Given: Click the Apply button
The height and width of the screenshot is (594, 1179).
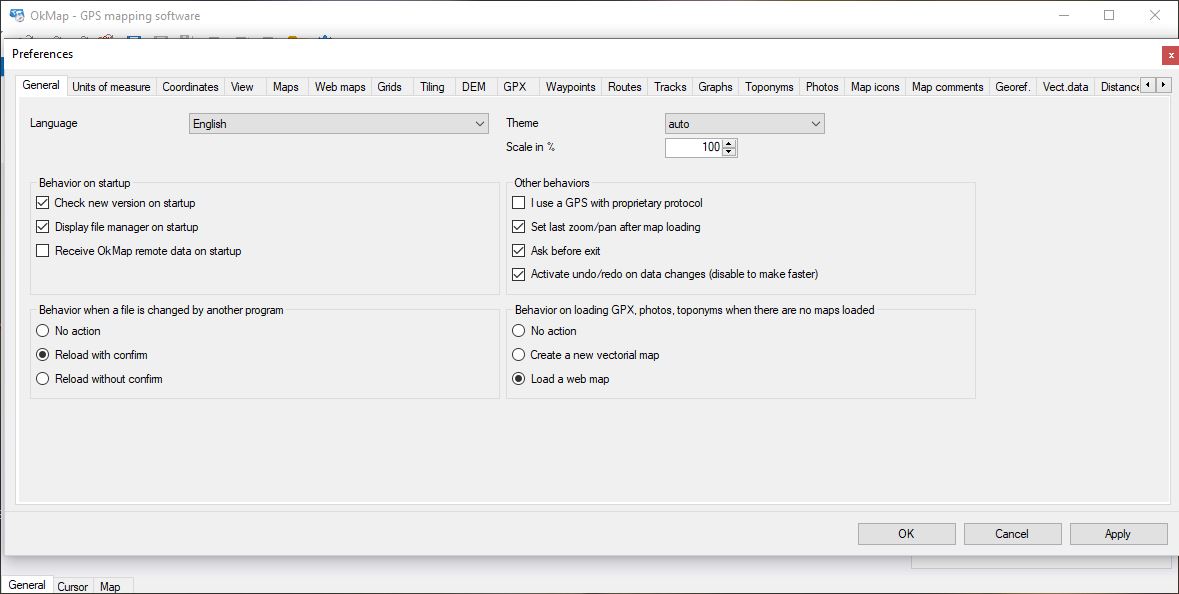Looking at the screenshot, I should (1118, 534).
